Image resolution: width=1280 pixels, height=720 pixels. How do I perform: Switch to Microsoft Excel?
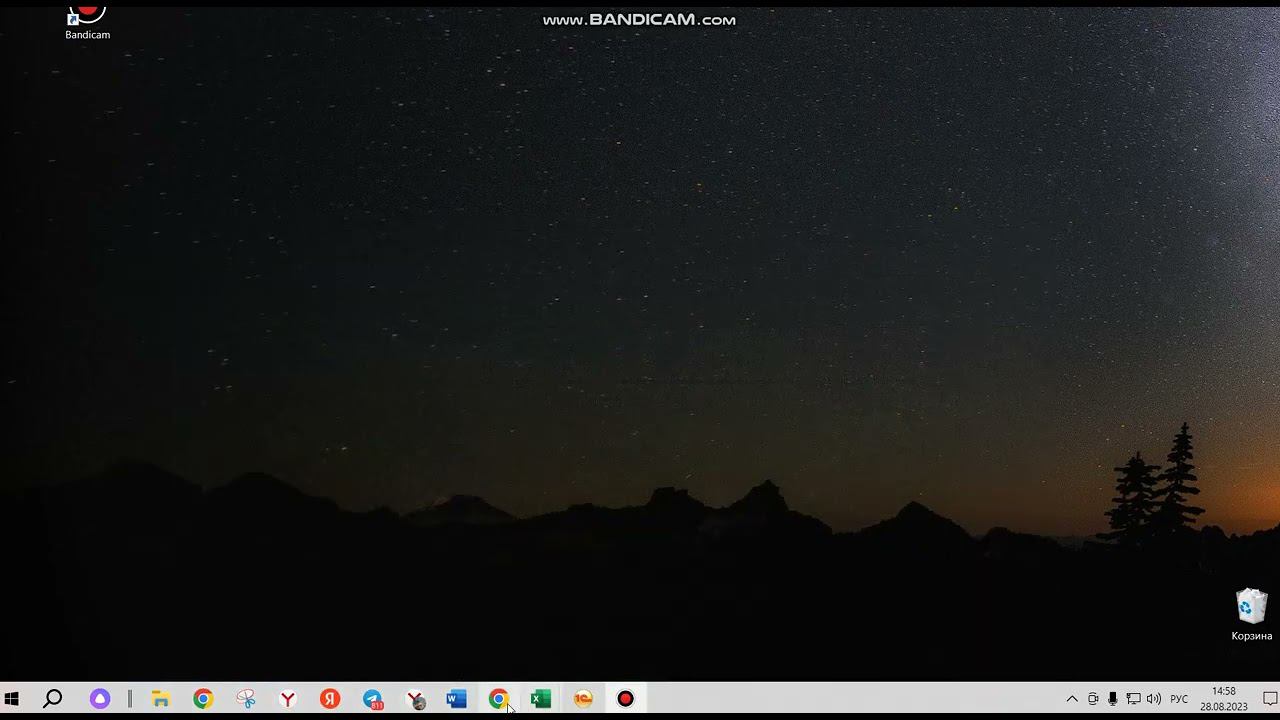[541, 699]
